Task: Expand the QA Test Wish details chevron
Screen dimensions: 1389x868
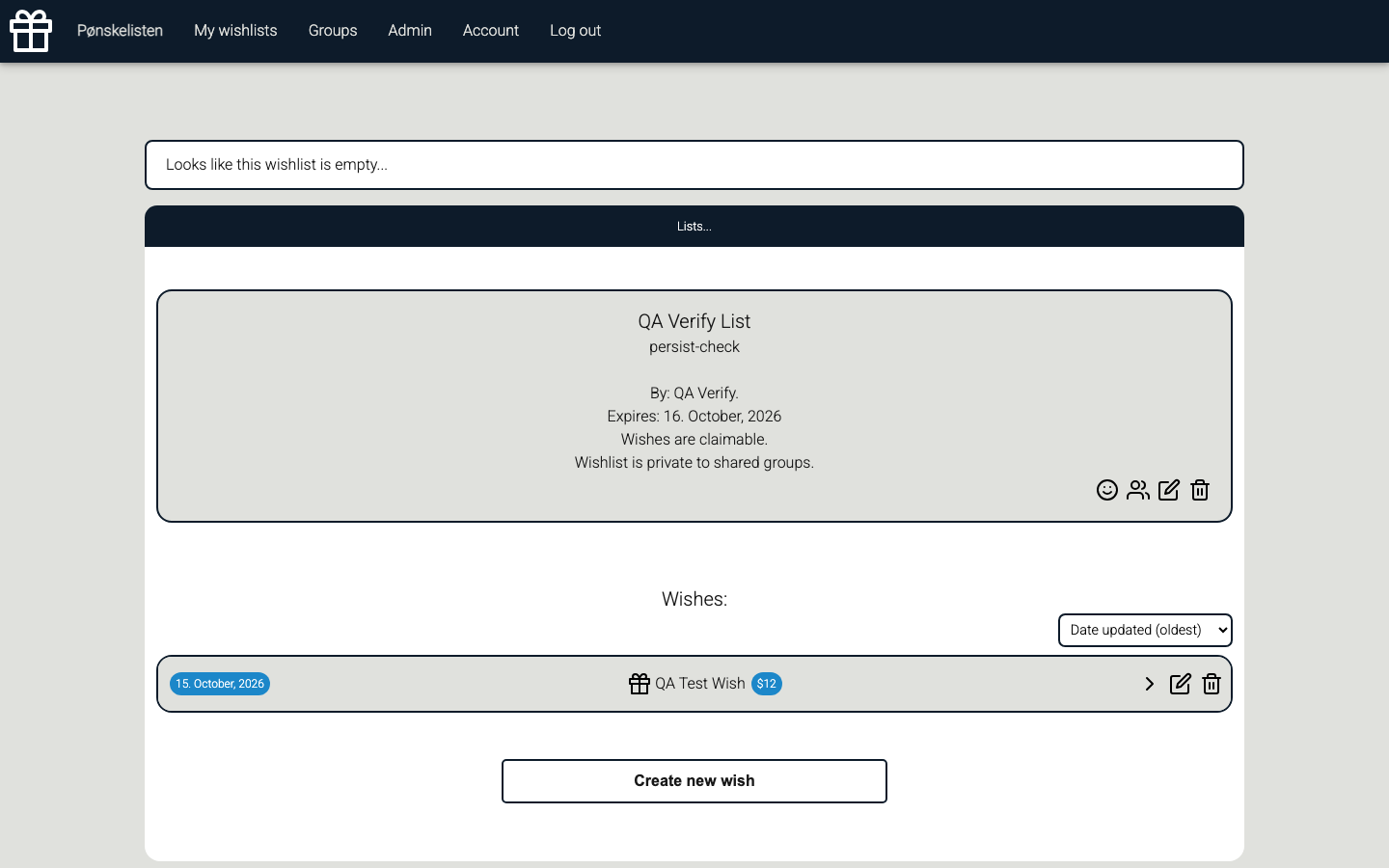Action: 1150,684
